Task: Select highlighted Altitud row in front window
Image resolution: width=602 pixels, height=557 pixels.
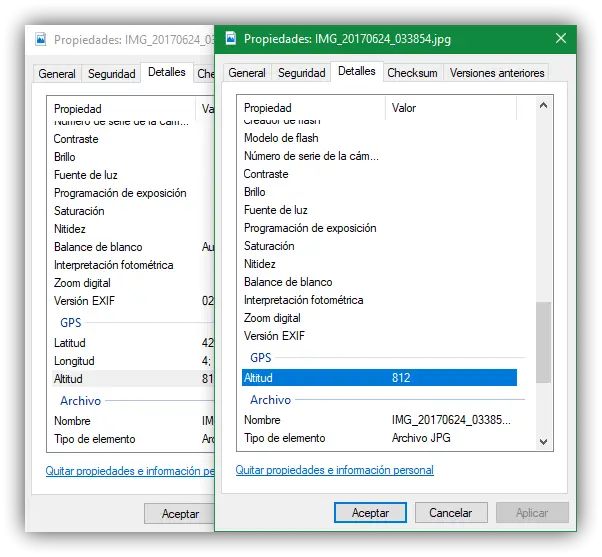Action: pyautogui.click(x=379, y=378)
